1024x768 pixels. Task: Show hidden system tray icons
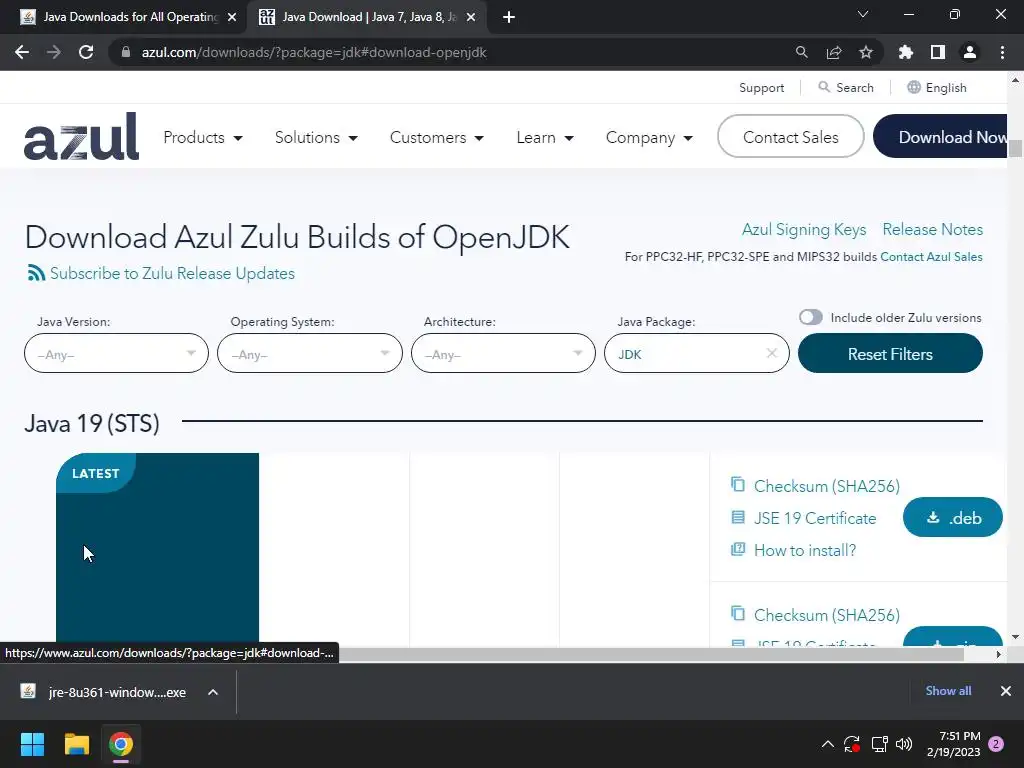(x=827, y=744)
